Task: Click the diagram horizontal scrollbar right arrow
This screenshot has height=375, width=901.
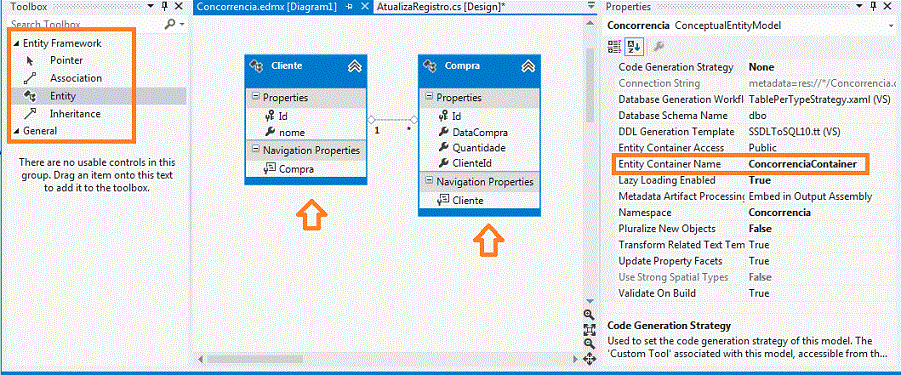Action: (574, 359)
